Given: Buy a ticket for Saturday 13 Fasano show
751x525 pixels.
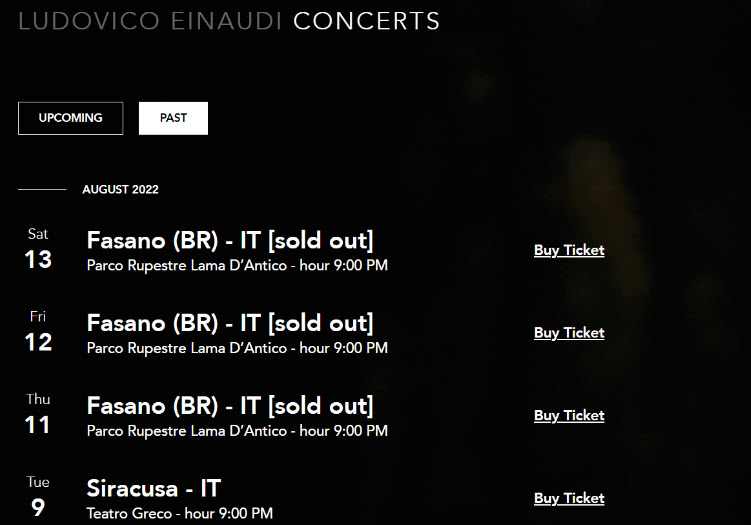Looking at the screenshot, I should pos(569,250).
